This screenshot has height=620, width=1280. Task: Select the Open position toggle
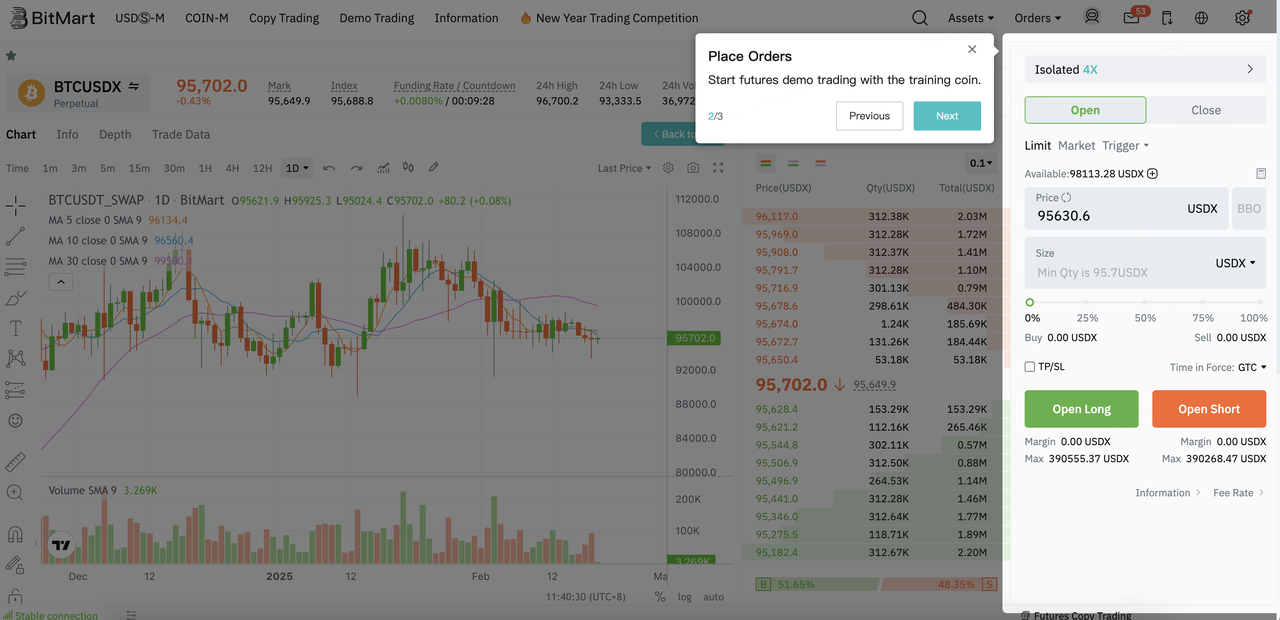(x=1085, y=110)
